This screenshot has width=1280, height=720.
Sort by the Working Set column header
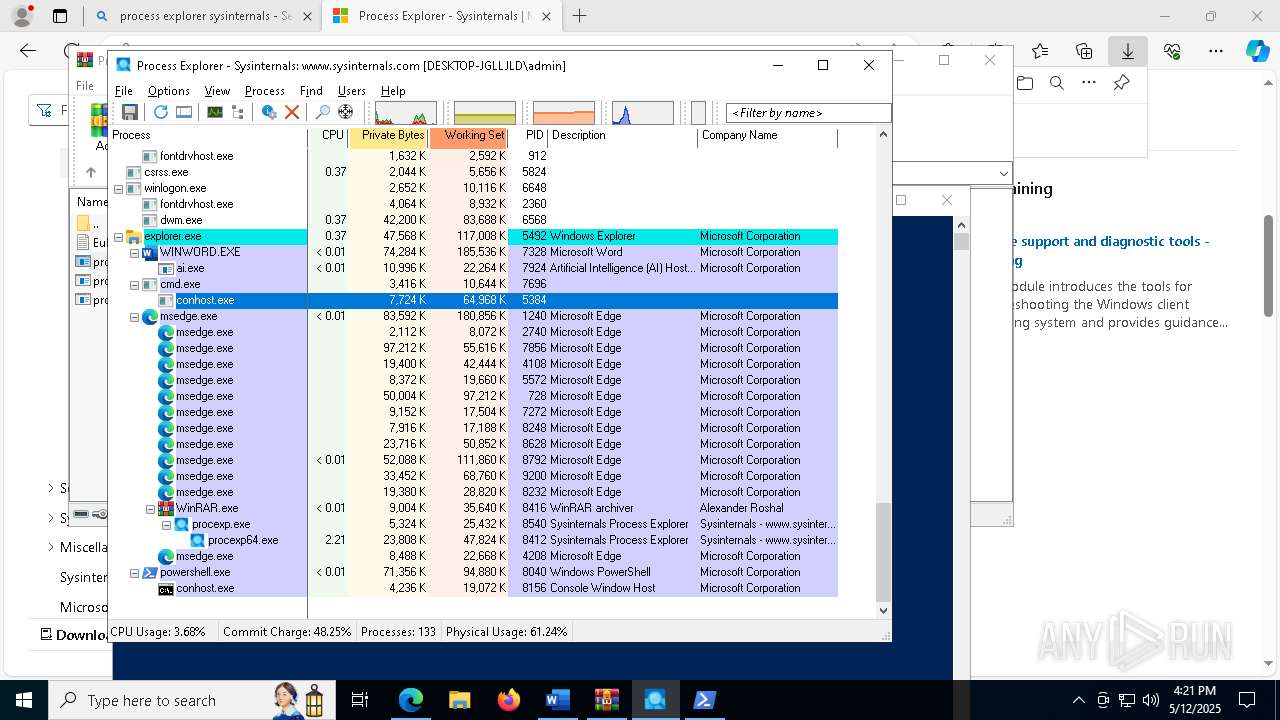click(x=468, y=136)
